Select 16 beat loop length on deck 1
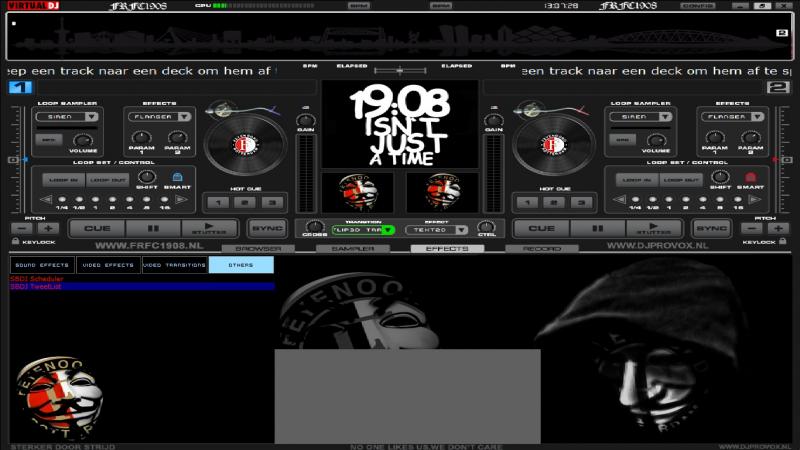This screenshot has width=800, height=450. [164, 199]
